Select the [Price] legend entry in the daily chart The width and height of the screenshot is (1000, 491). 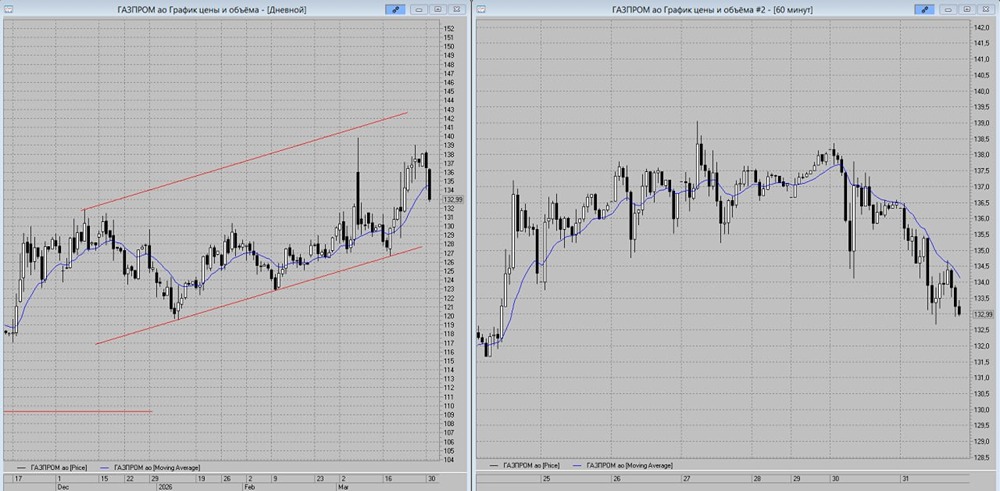pos(50,467)
